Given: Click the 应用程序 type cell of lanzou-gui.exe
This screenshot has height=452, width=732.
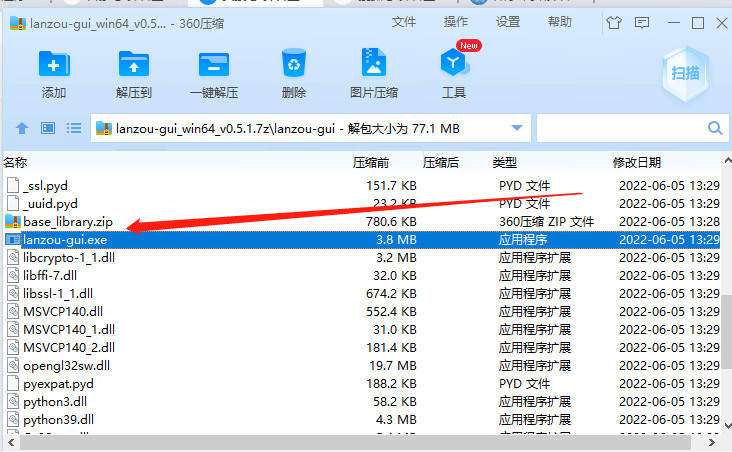Looking at the screenshot, I should (523, 240).
